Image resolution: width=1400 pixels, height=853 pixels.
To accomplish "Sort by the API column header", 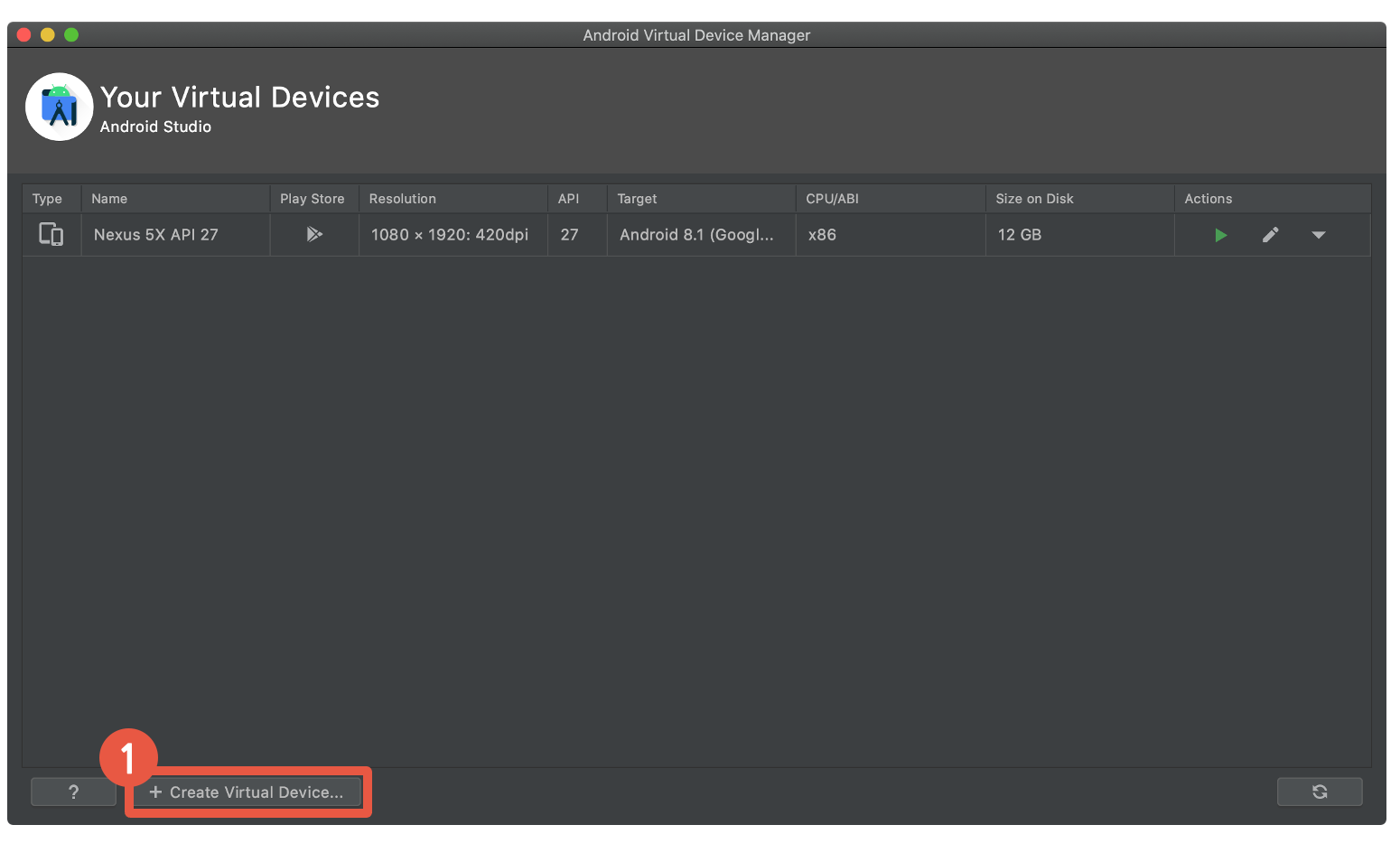I will pyautogui.click(x=577, y=199).
